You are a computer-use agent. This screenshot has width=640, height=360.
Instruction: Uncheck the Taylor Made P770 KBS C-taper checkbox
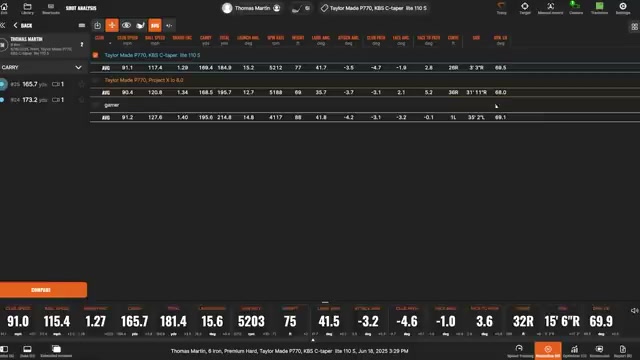pos(96,55)
